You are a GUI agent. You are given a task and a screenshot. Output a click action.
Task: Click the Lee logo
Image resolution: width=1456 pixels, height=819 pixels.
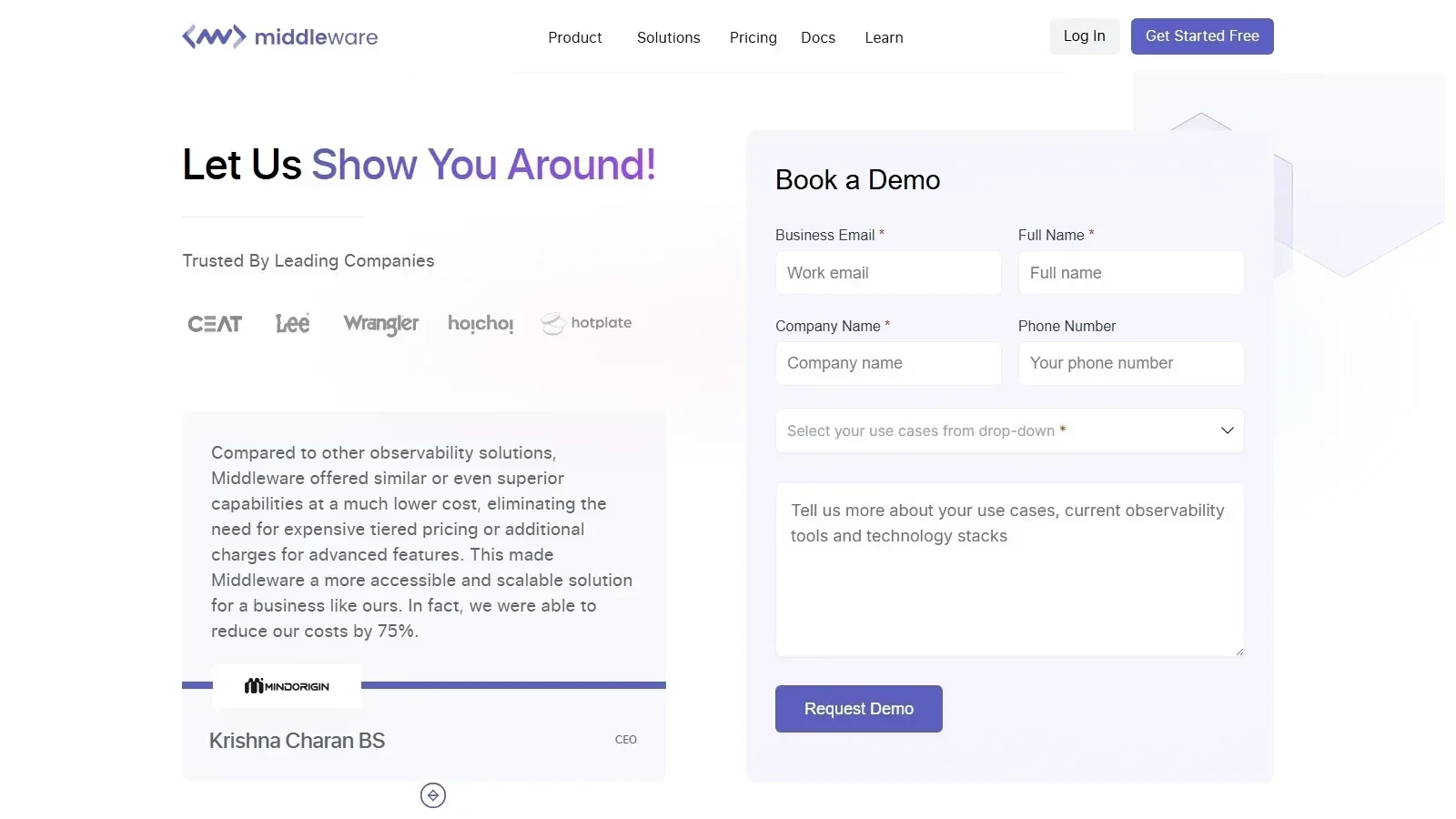pos(292,323)
